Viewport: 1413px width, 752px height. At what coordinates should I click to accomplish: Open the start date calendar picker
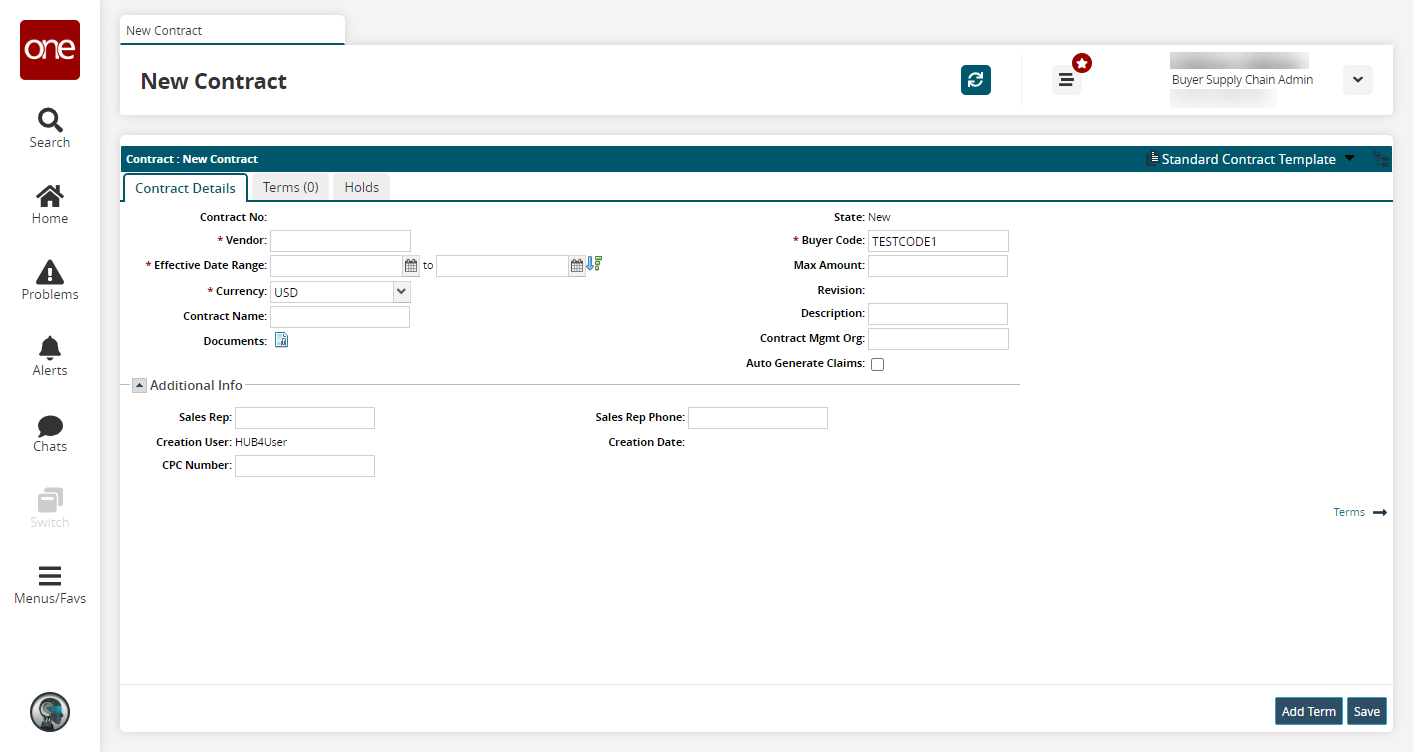coord(410,266)
